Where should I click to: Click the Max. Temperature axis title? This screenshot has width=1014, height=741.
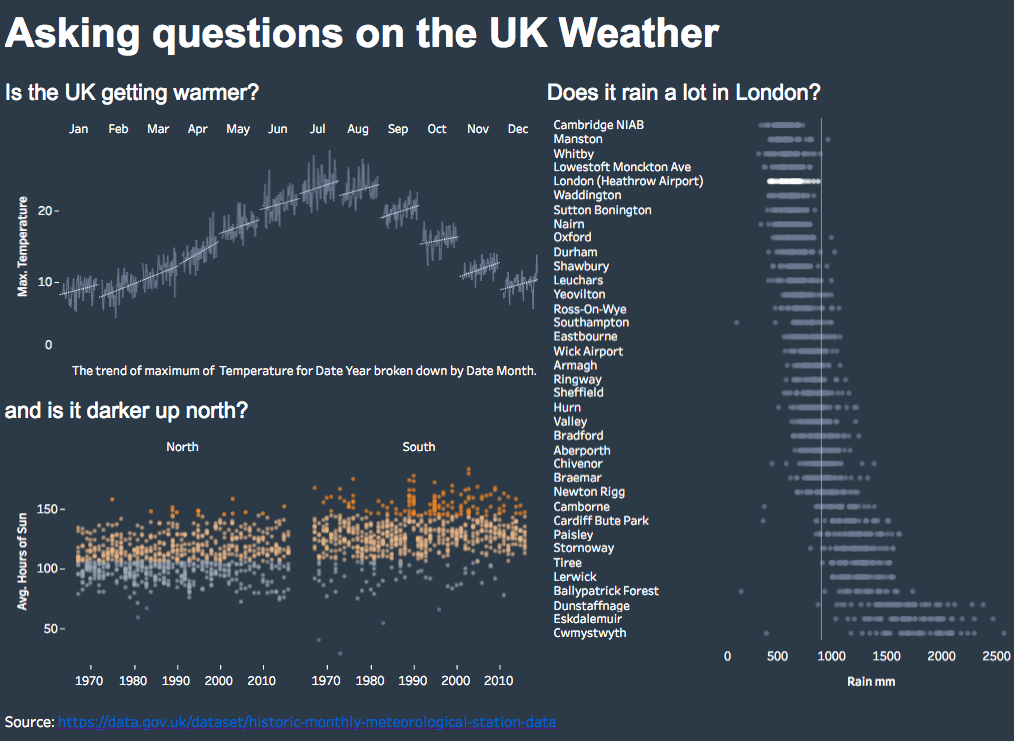(23, 246)
